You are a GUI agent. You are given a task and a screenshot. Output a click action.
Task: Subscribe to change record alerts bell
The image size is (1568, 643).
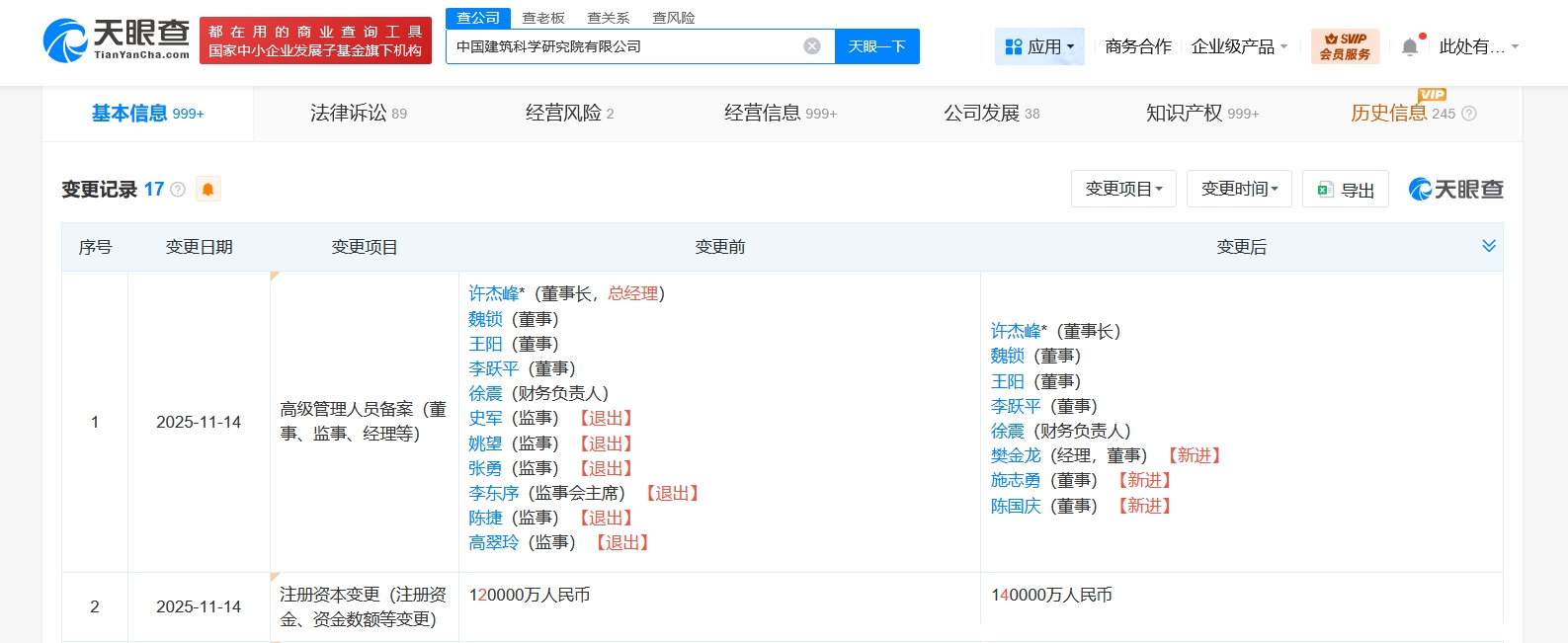[x=207, y=190]
